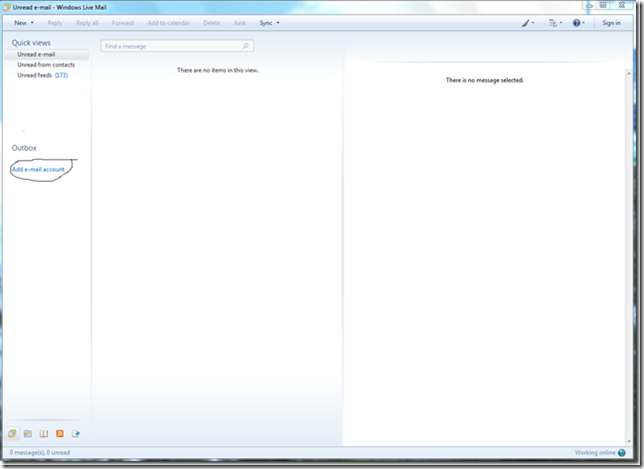
Task: Focus the Find a message field
Action: [x=177, y=46]
